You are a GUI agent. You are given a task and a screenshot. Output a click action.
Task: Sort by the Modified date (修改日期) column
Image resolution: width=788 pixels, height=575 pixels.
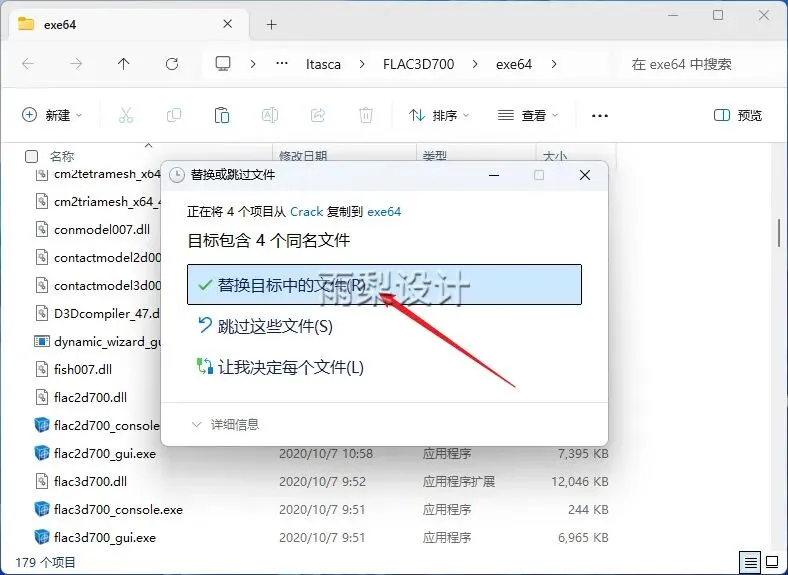tap(303, 156)
